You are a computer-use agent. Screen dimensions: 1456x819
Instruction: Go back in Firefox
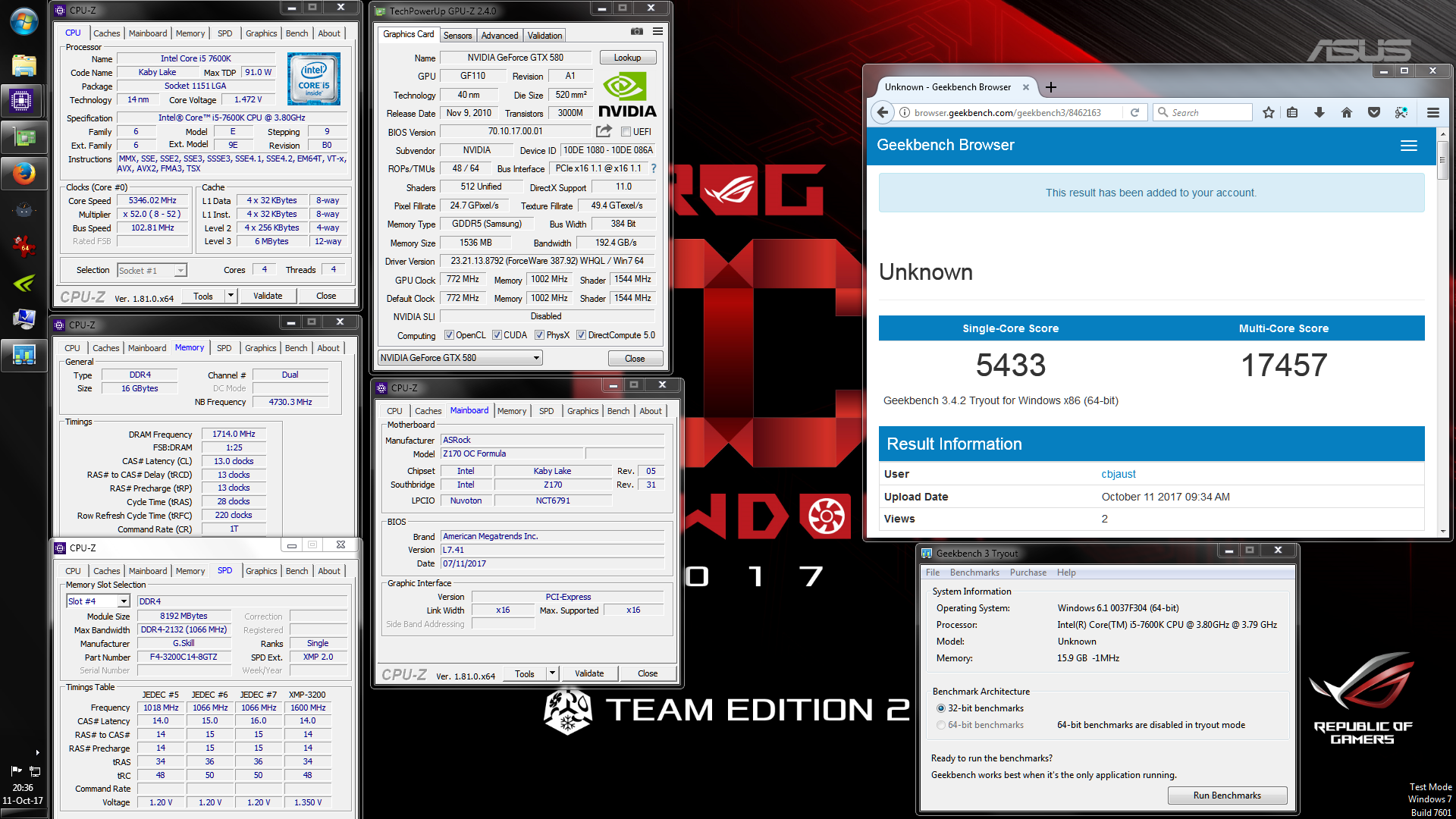tap(882, 112)
